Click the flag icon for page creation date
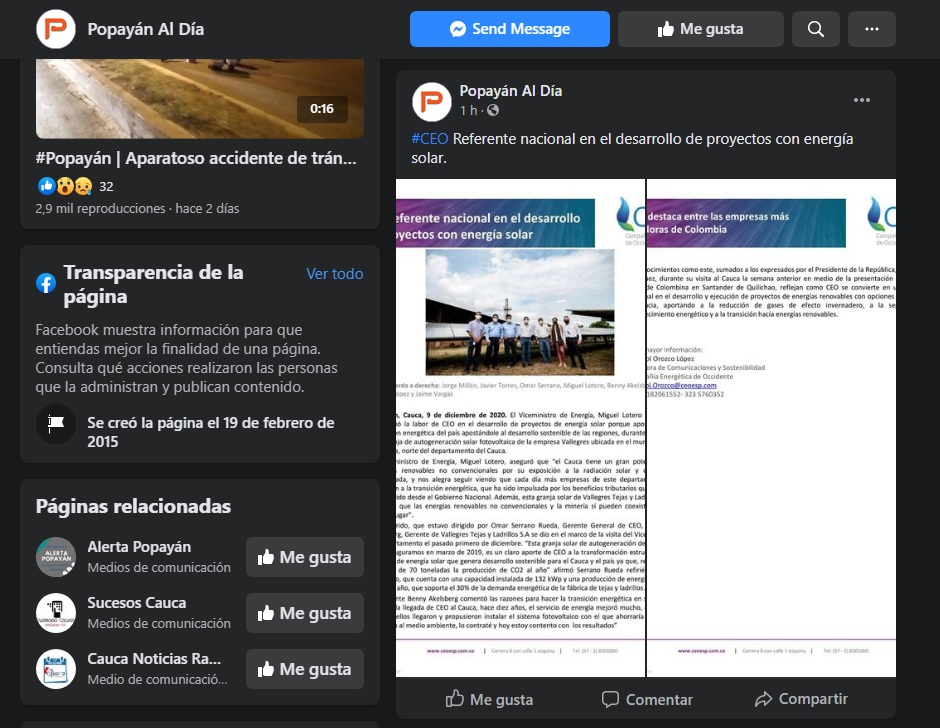Image resolution: width=940 pixels, height=728 pixels. [56, 424]
